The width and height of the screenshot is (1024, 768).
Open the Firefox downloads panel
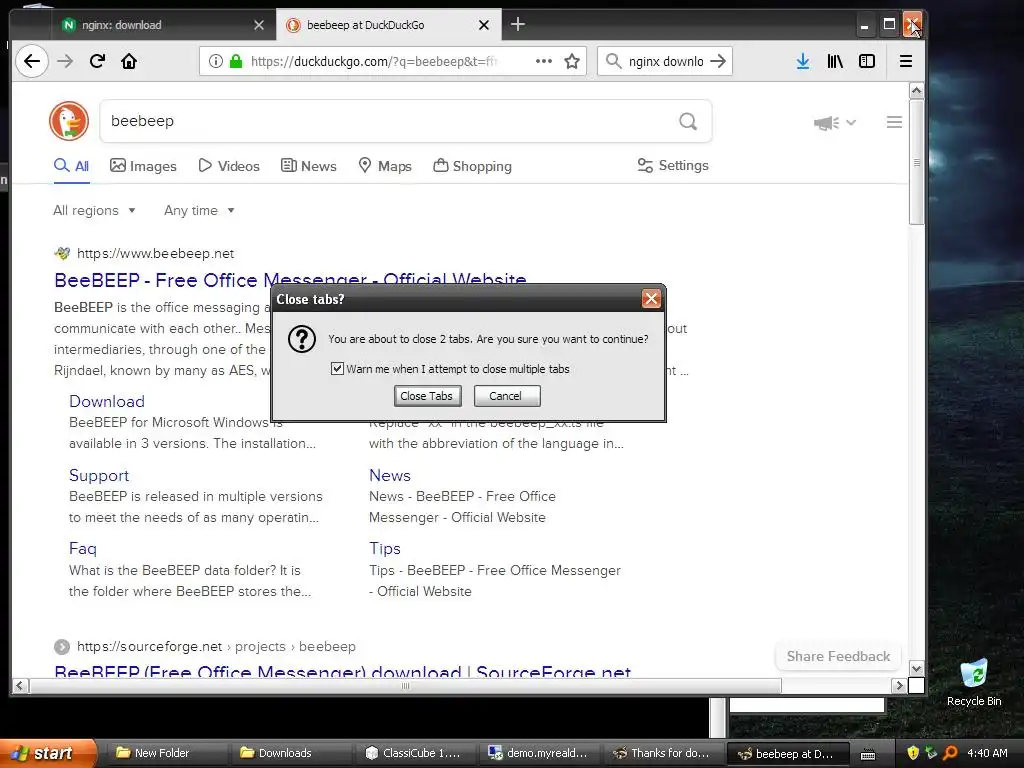[x=803, y=61]
